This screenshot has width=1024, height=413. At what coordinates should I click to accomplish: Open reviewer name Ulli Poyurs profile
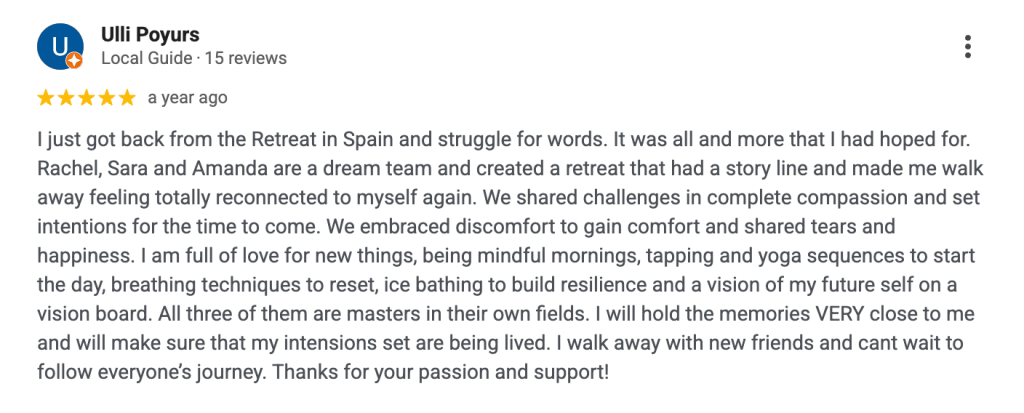tap(150, 35)
